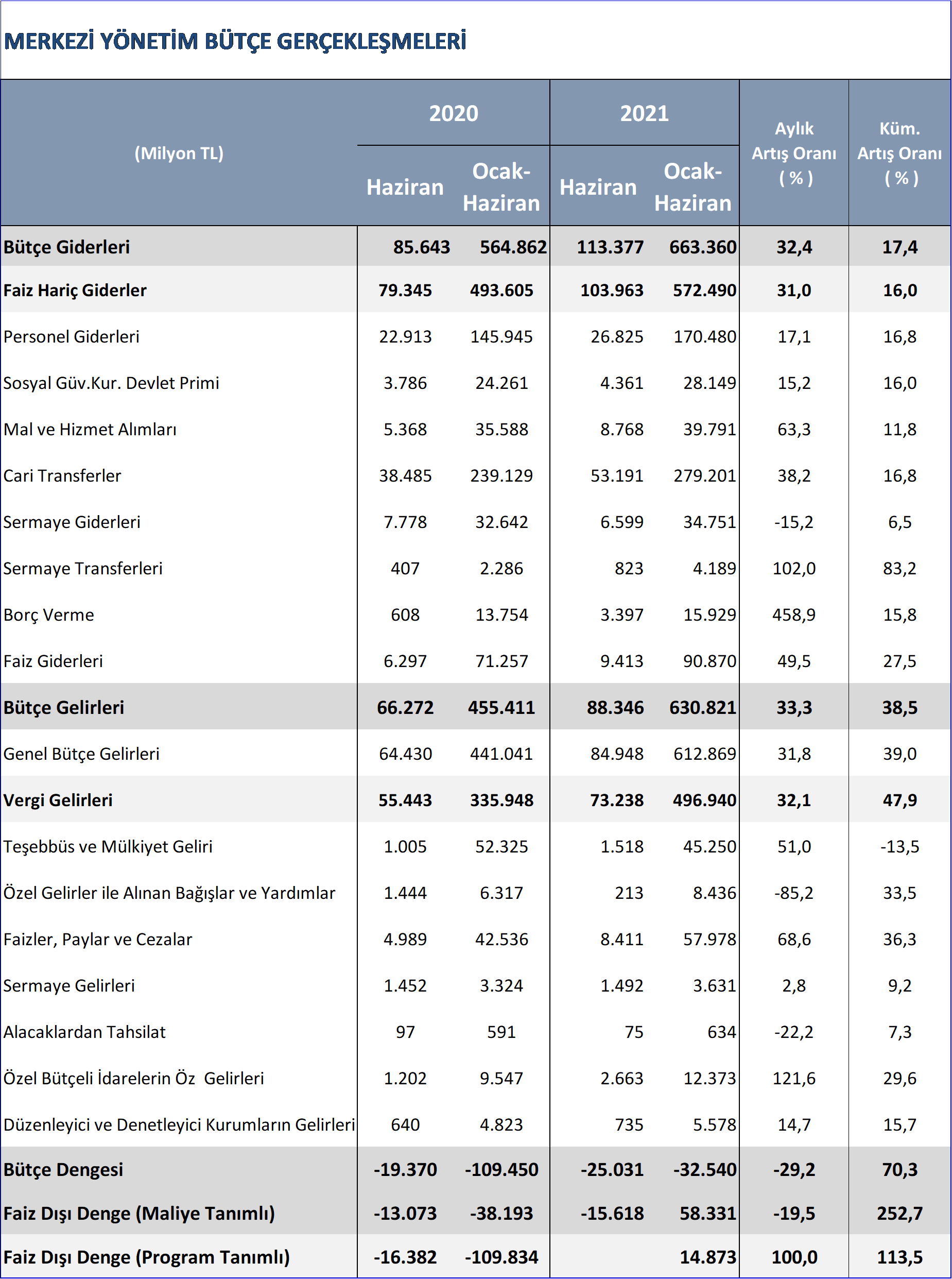
Task: Click value -15,2 in Sermaye Giderleri row
Action: click(793, 522)
